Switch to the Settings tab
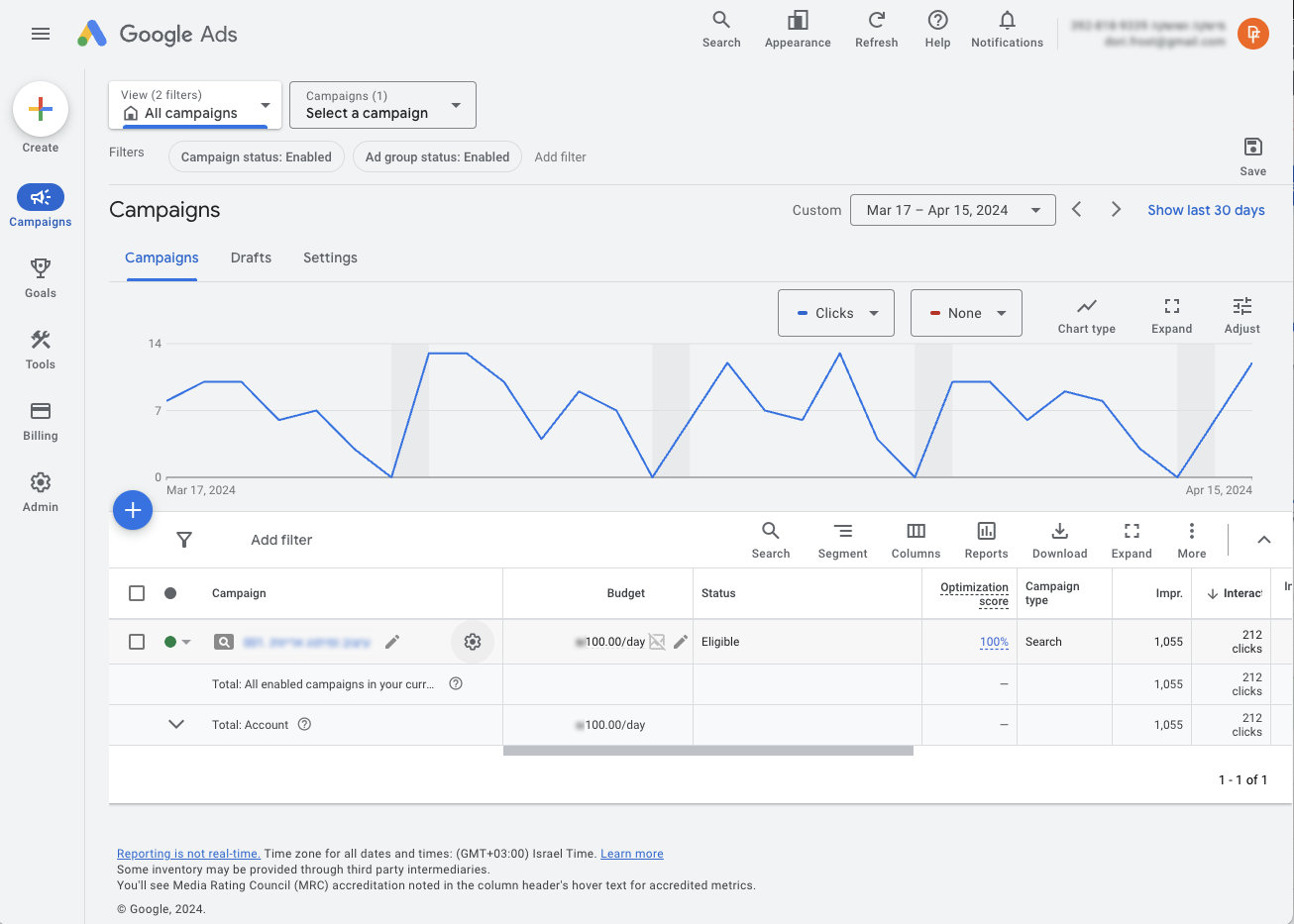The width and height of the screenshot is (1294, 924). tap(330, 257)
